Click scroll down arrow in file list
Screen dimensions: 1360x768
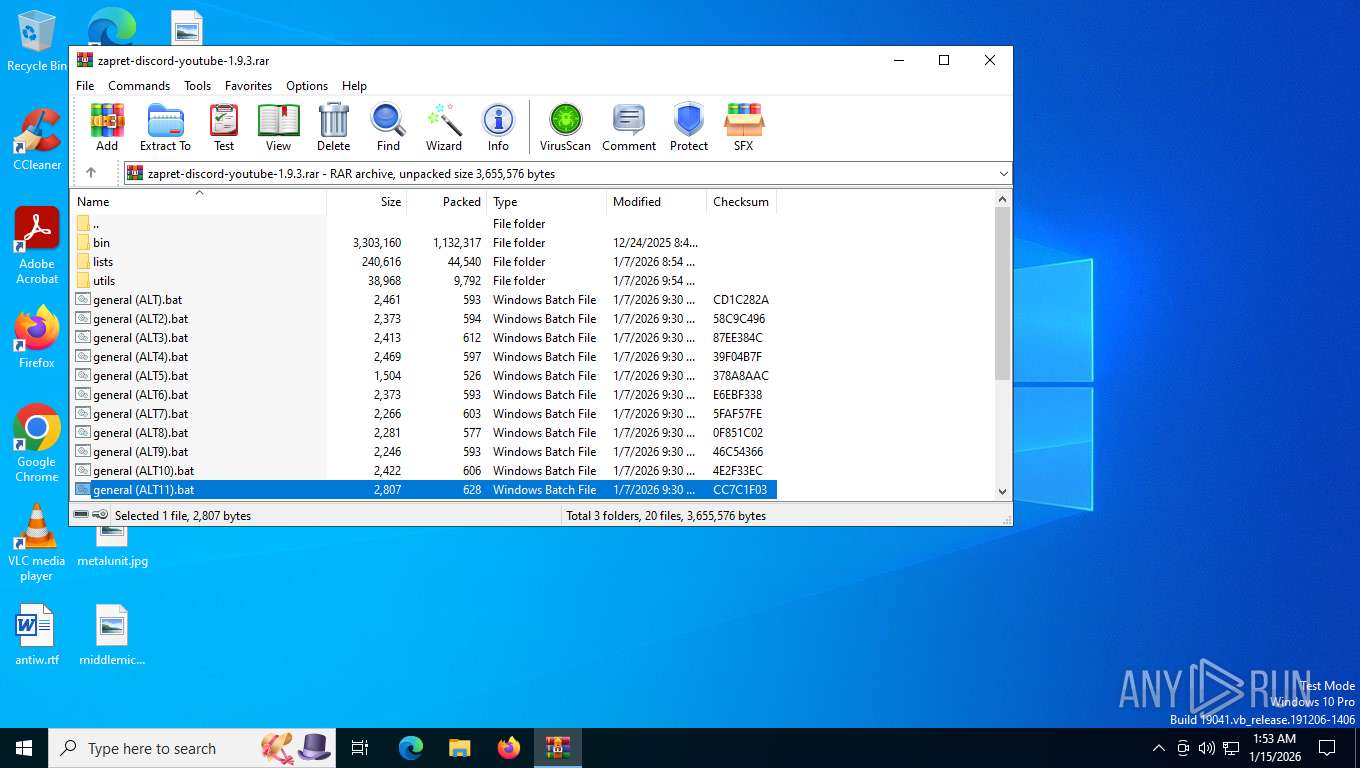(1003, 491)
